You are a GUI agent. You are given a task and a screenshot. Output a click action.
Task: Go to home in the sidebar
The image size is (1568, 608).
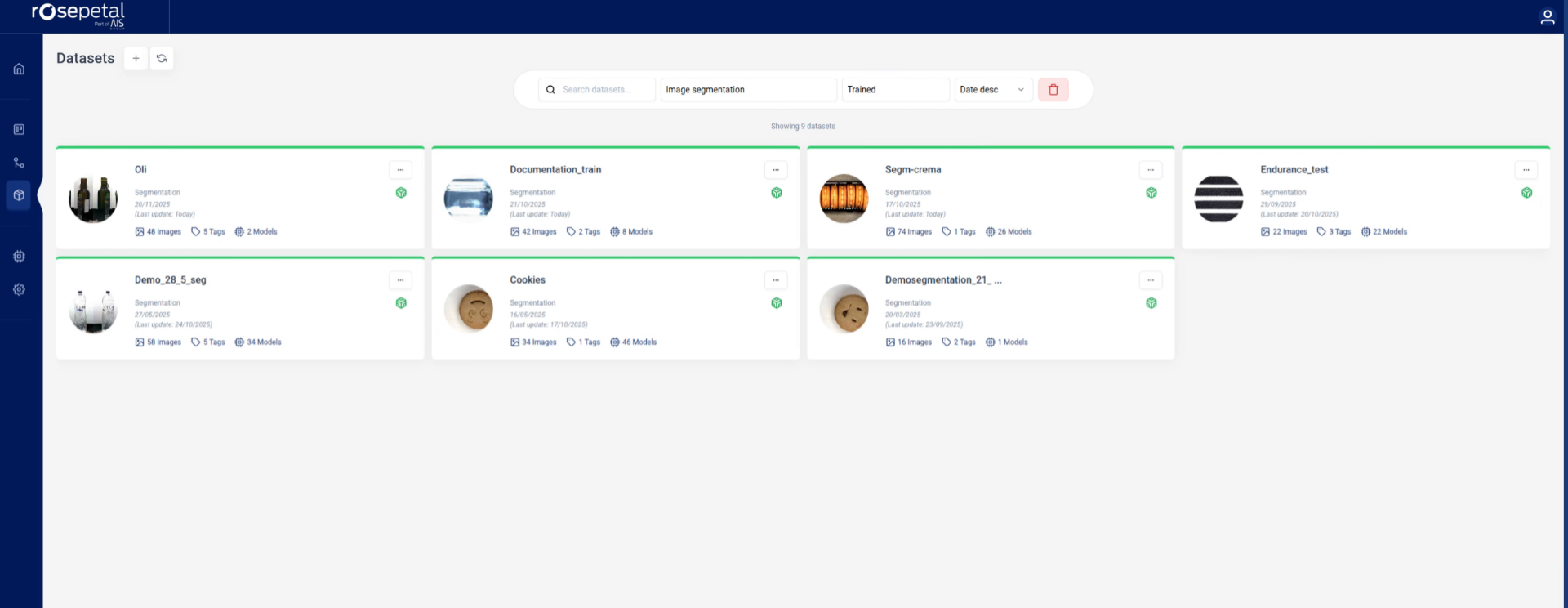[x=19, y=69]
